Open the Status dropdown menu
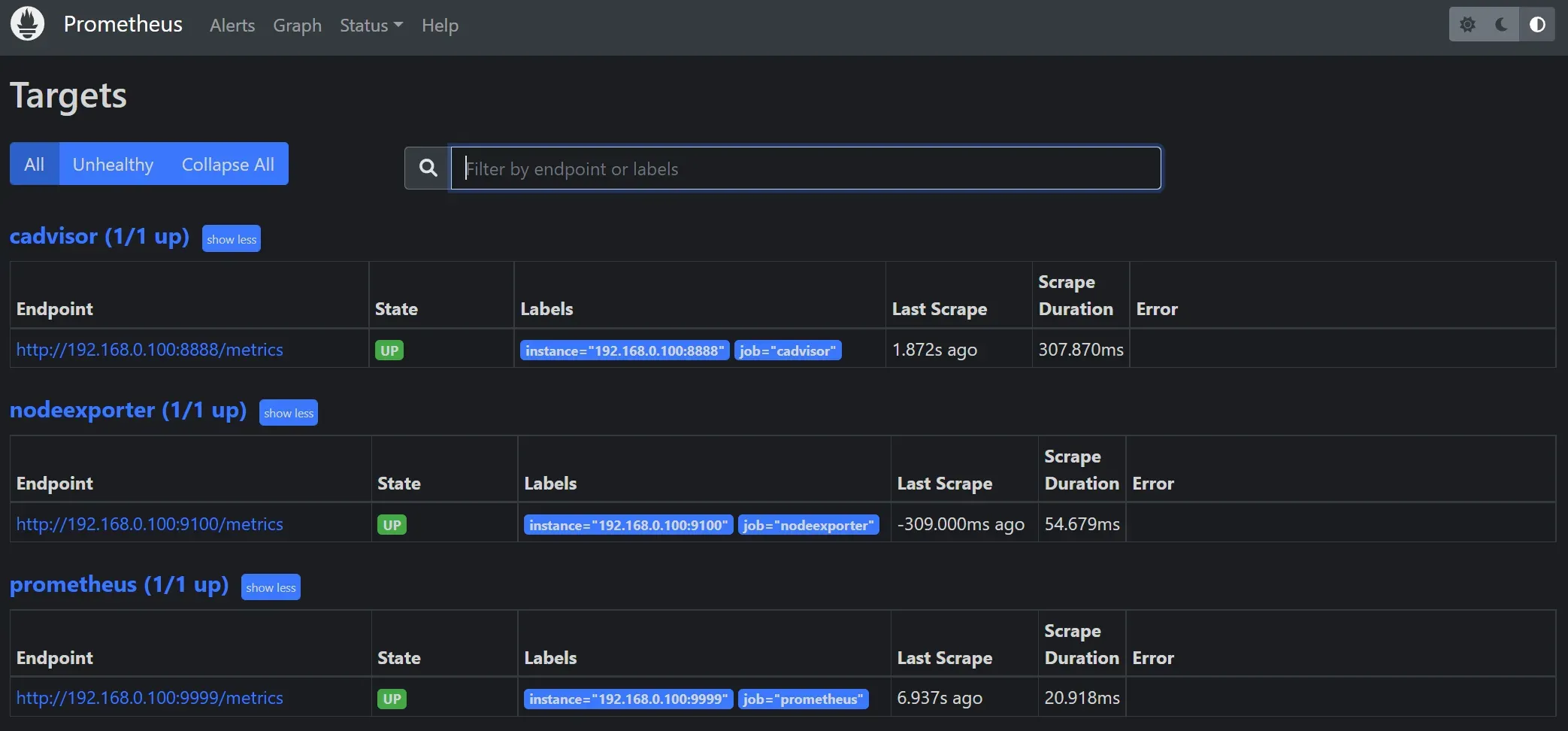 (371, 26)
